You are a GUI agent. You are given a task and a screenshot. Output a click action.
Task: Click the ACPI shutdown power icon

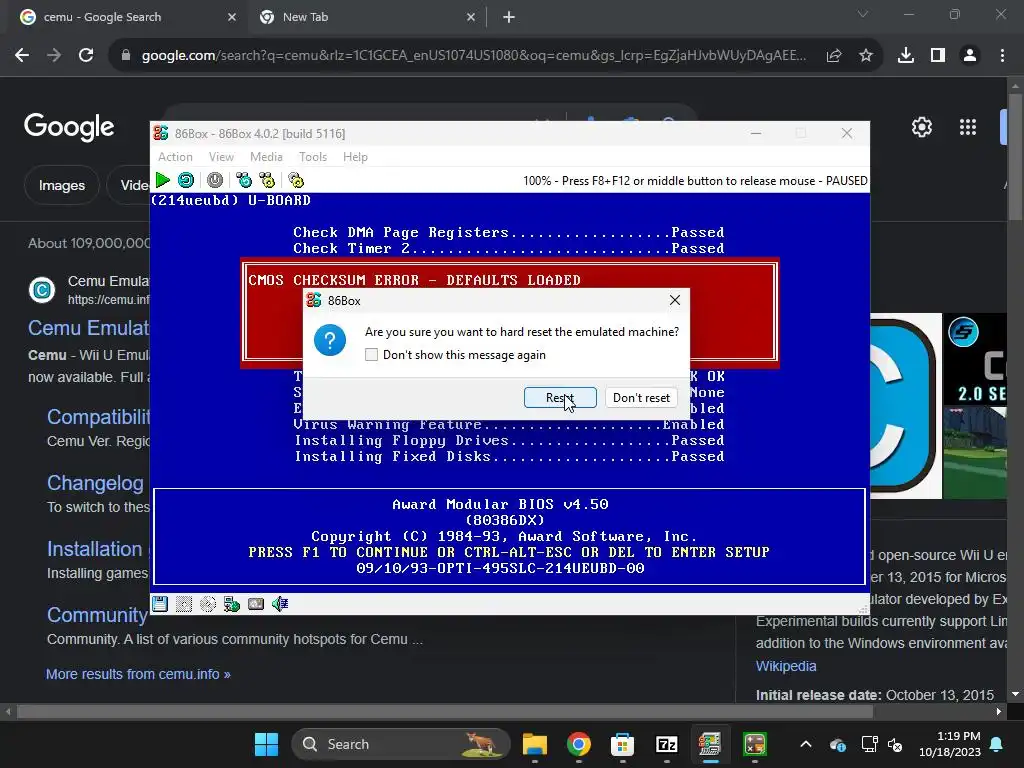coord(215,180)
